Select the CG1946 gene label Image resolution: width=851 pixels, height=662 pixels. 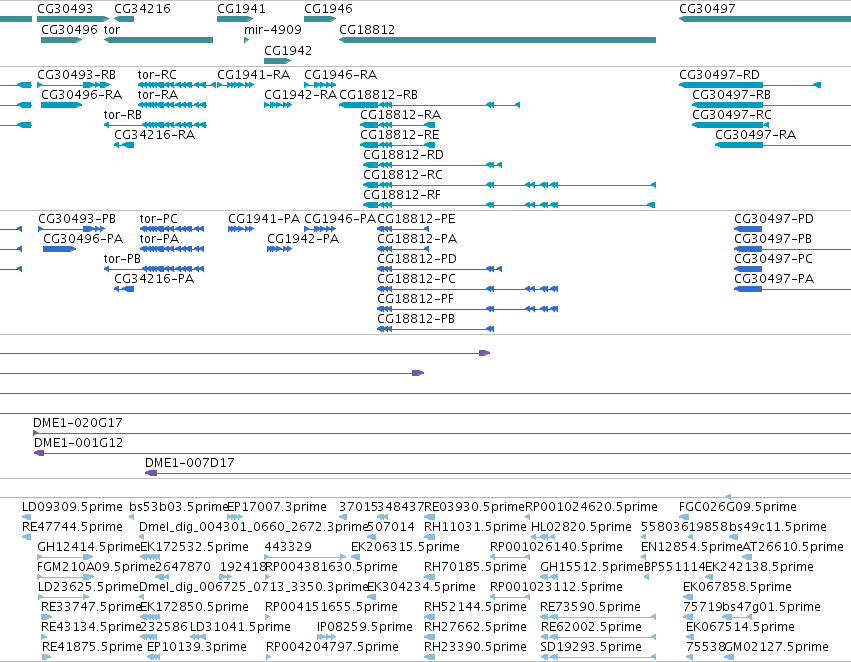click(328, 9)
